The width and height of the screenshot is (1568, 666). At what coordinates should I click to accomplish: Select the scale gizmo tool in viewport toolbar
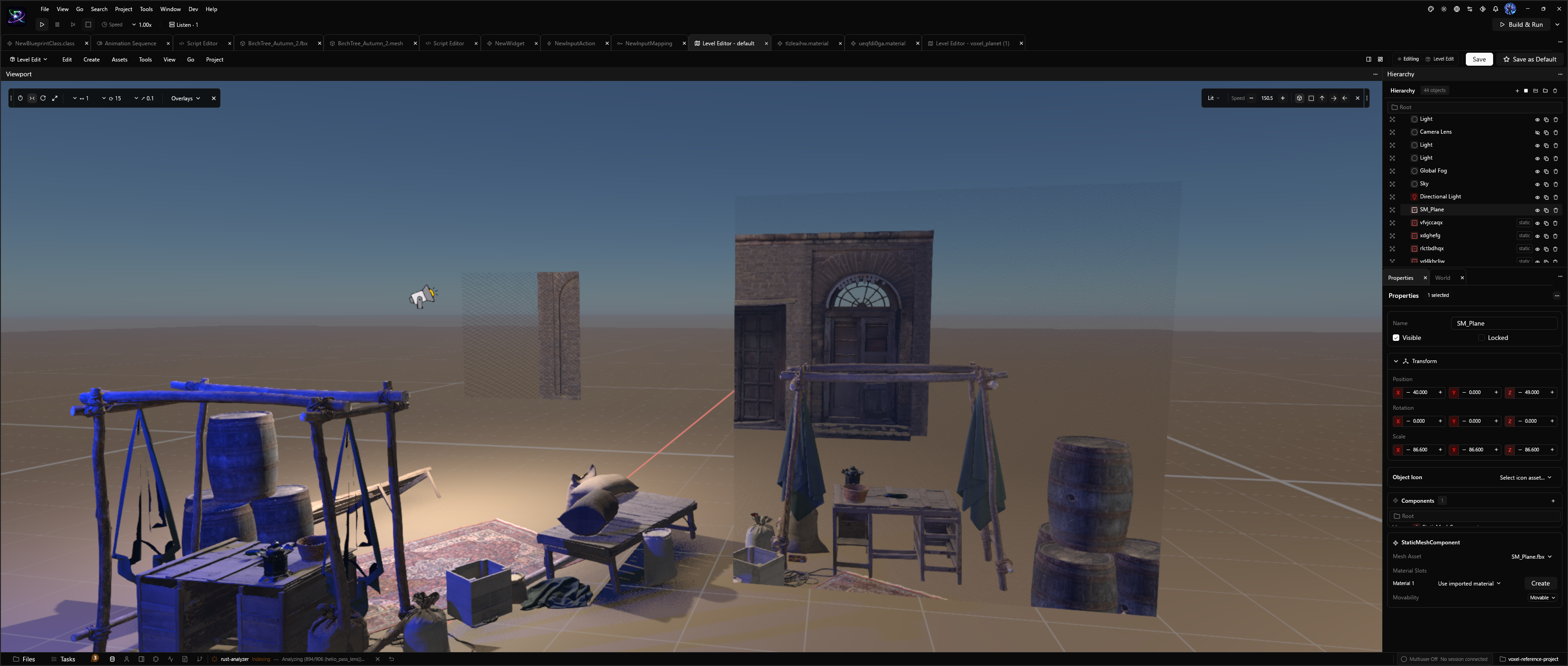pos(55,98)
